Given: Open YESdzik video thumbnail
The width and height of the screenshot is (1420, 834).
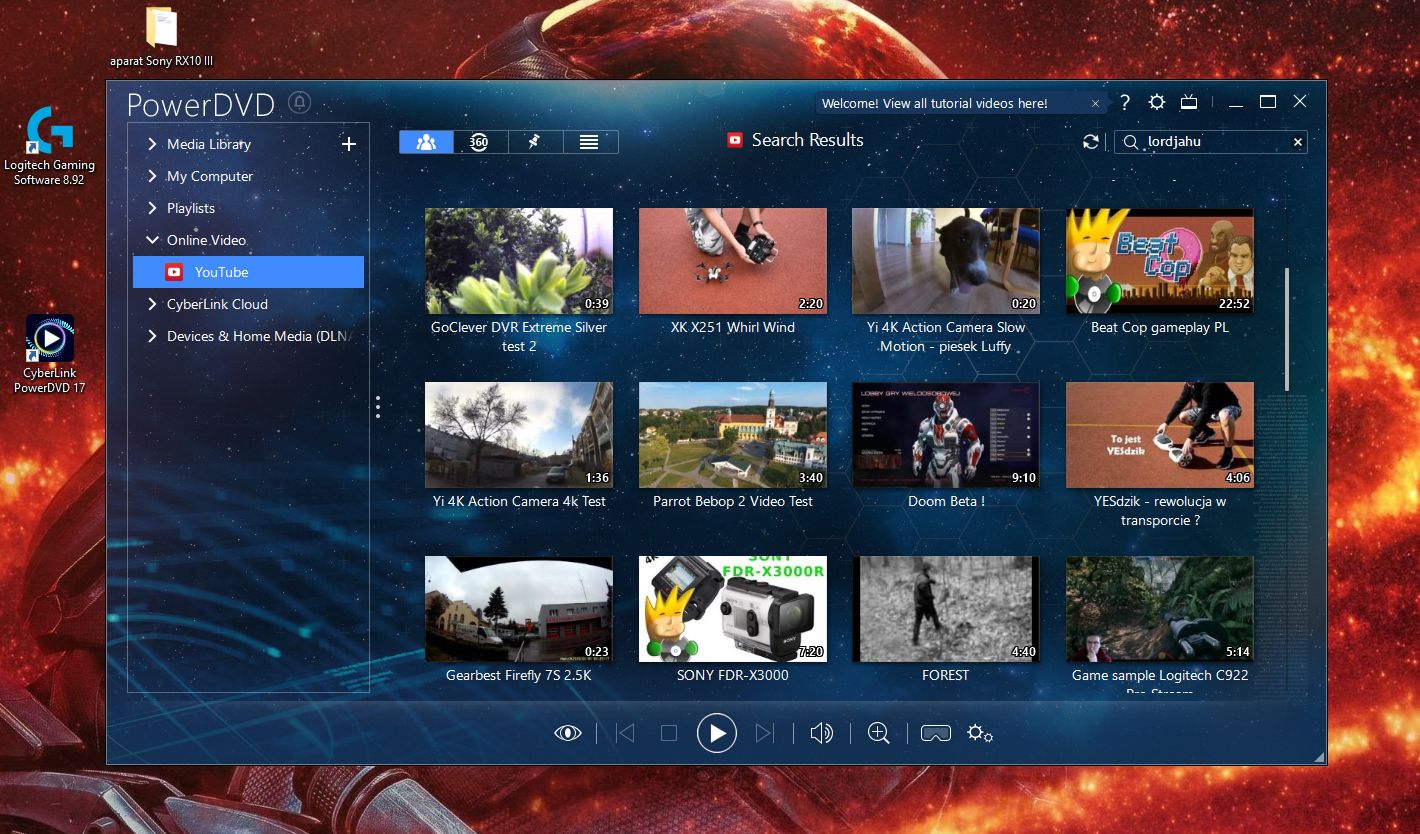Looking at the screenshot, I should pos(1160,435).
